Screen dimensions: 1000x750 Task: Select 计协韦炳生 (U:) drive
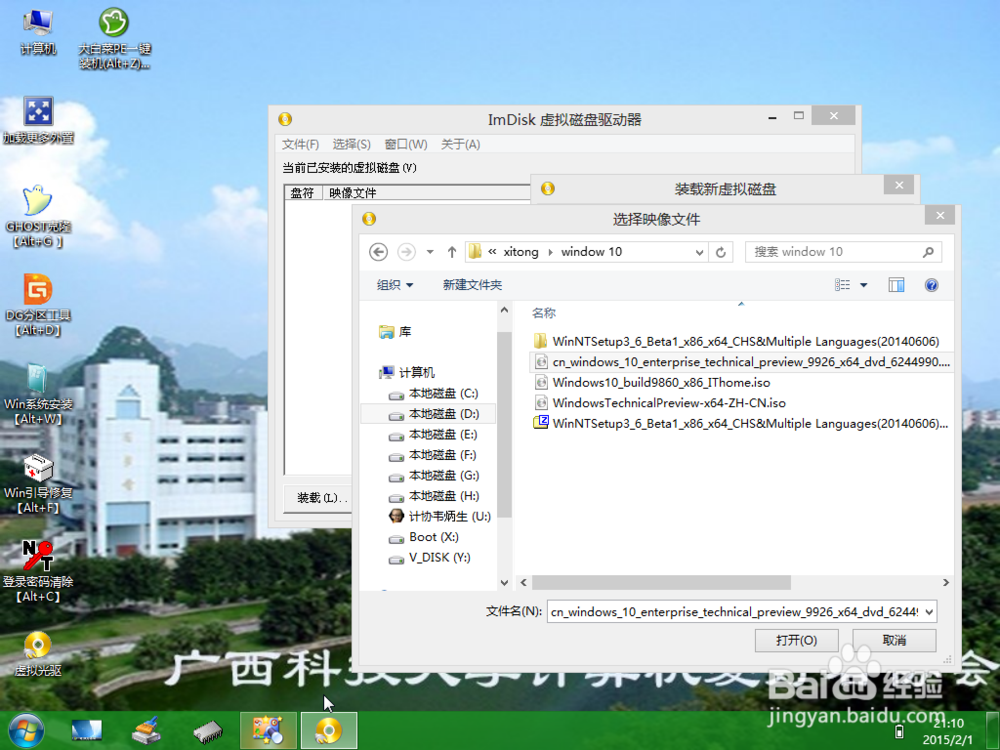click(x=440, y=516)
